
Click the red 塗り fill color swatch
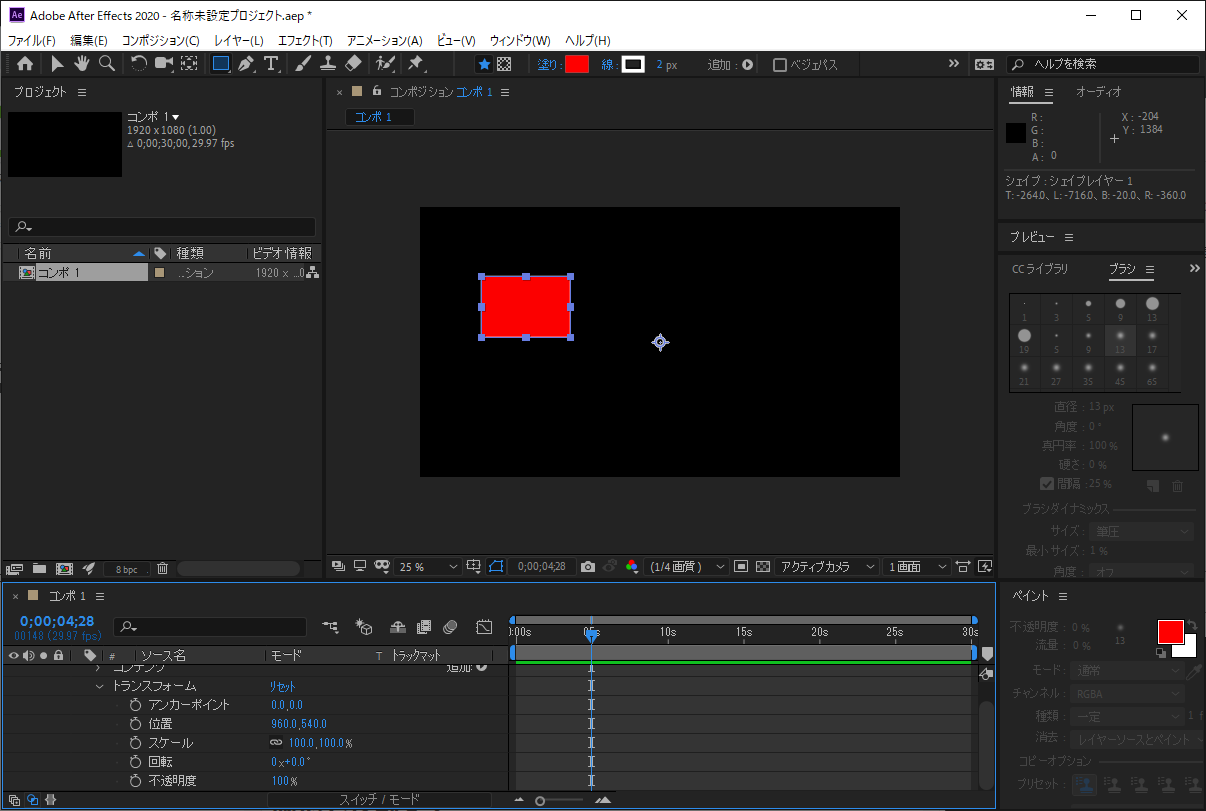(x=577, y=65)
